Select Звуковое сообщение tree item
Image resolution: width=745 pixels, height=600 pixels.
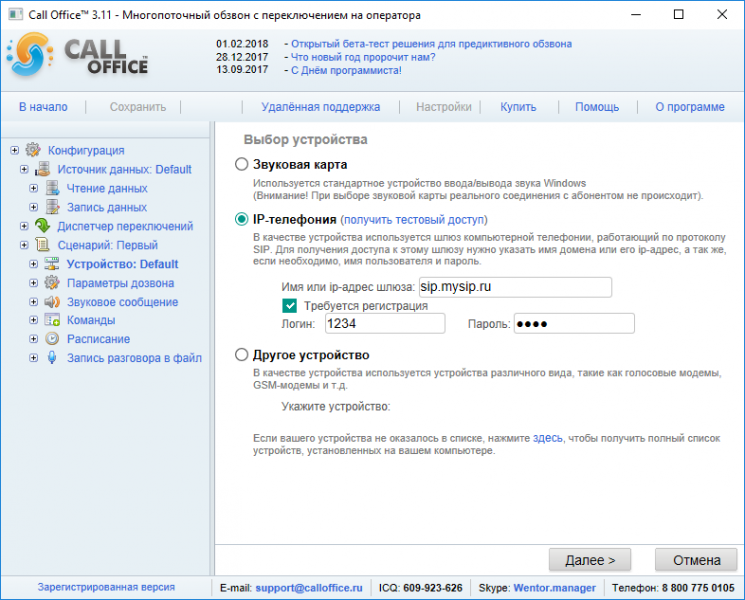coord(122,302)
